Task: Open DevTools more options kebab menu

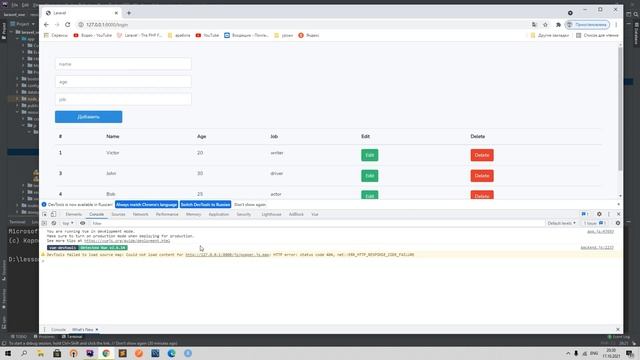Action: 609,214
